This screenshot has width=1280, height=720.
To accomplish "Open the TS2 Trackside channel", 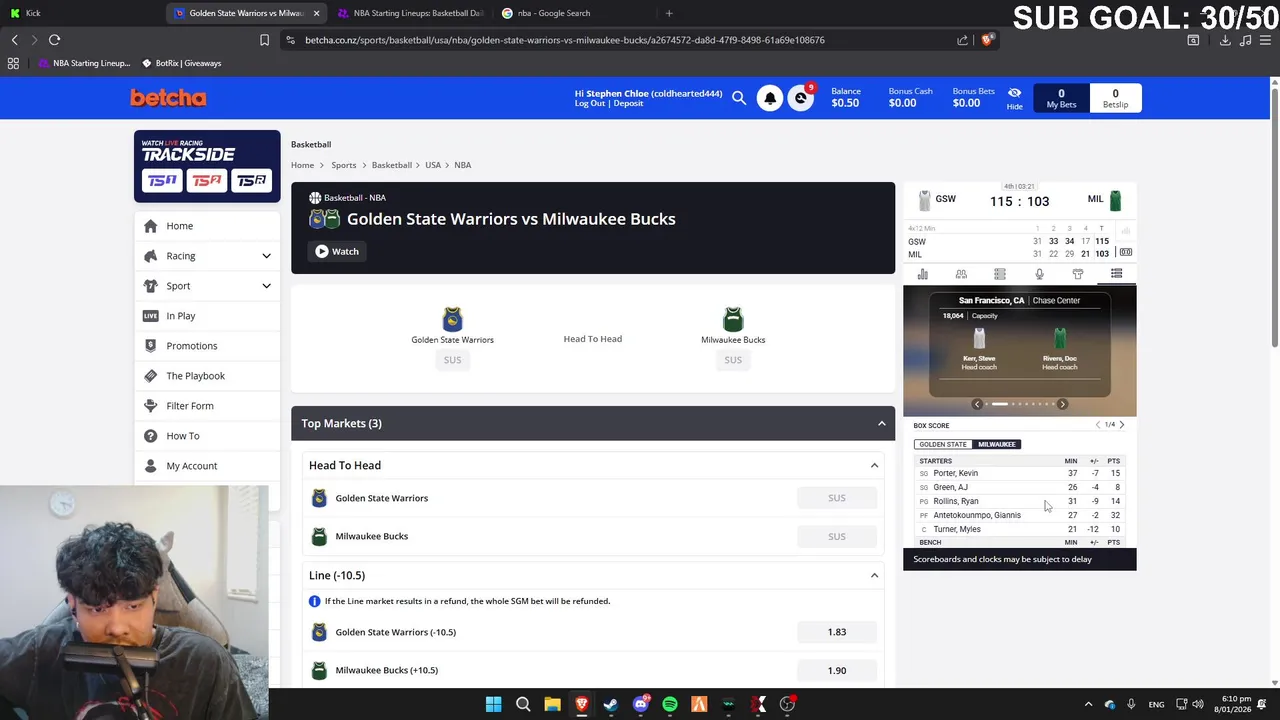I will tap(207, 180).
